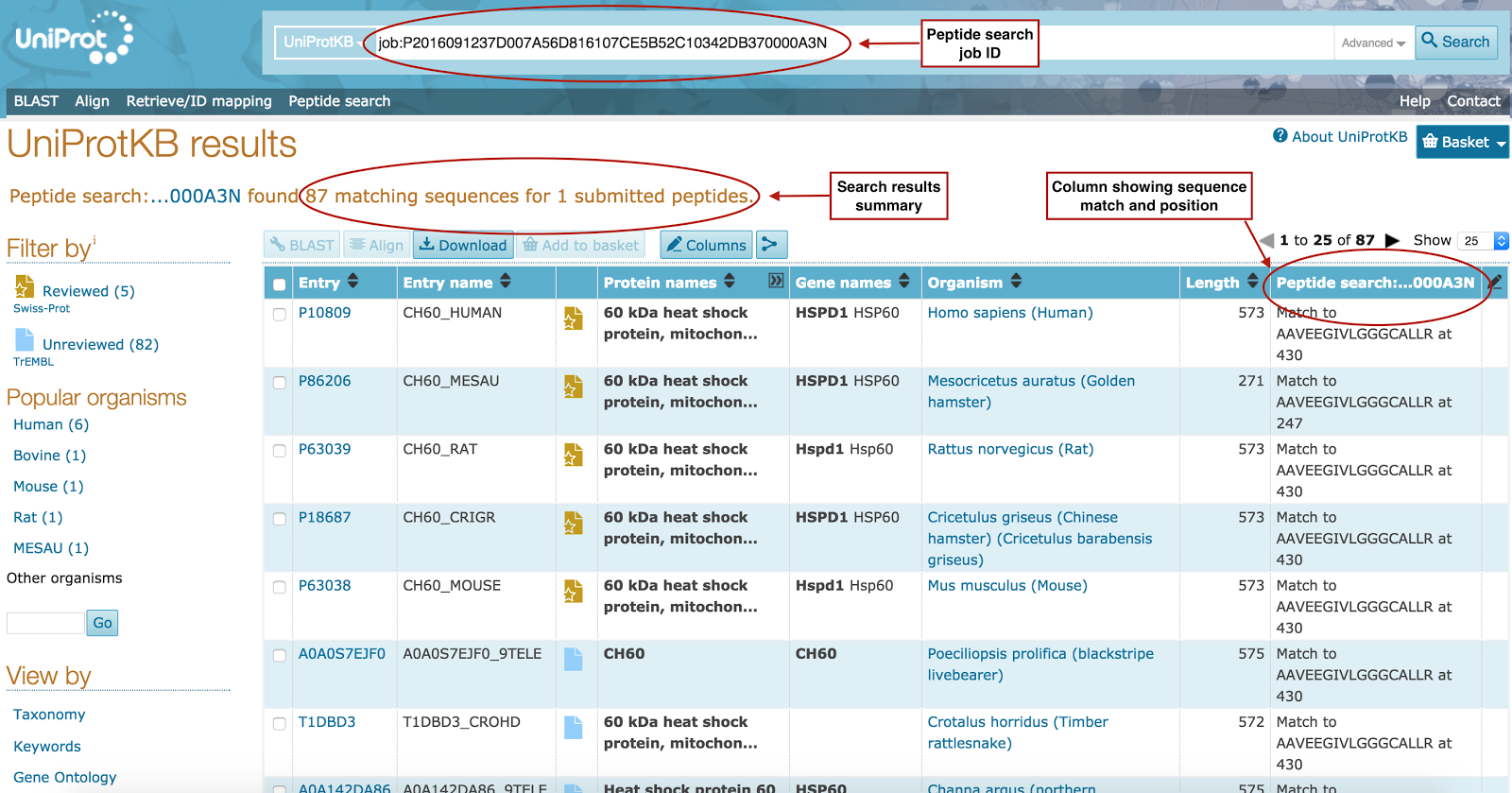Open the Mus musculus (Mouse) link

(1007, 585)
